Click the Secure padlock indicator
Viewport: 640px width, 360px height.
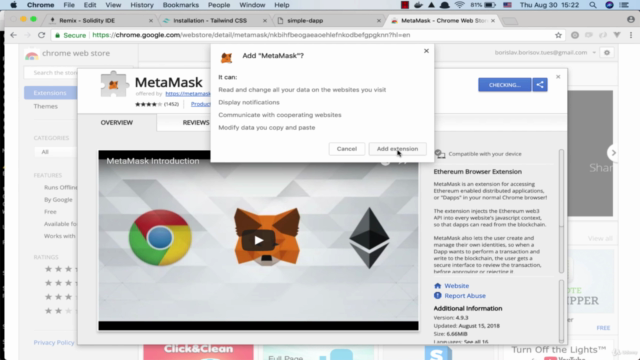[70, 35]
